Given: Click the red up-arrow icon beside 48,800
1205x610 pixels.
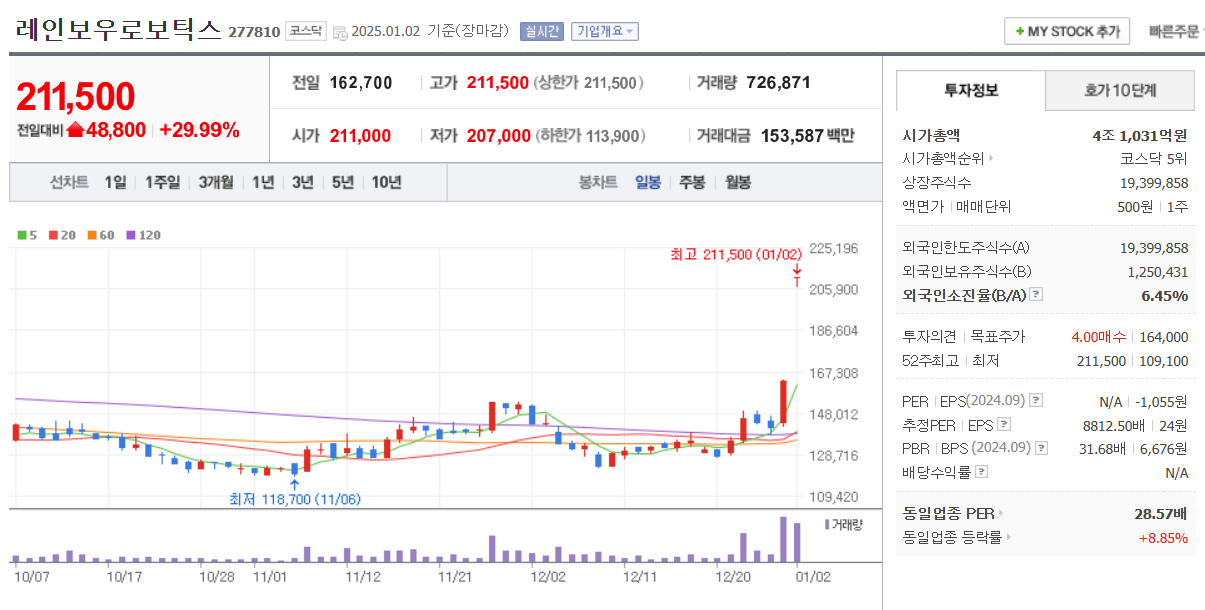Looking at the screenshot, I should click(x=75, y=130).
